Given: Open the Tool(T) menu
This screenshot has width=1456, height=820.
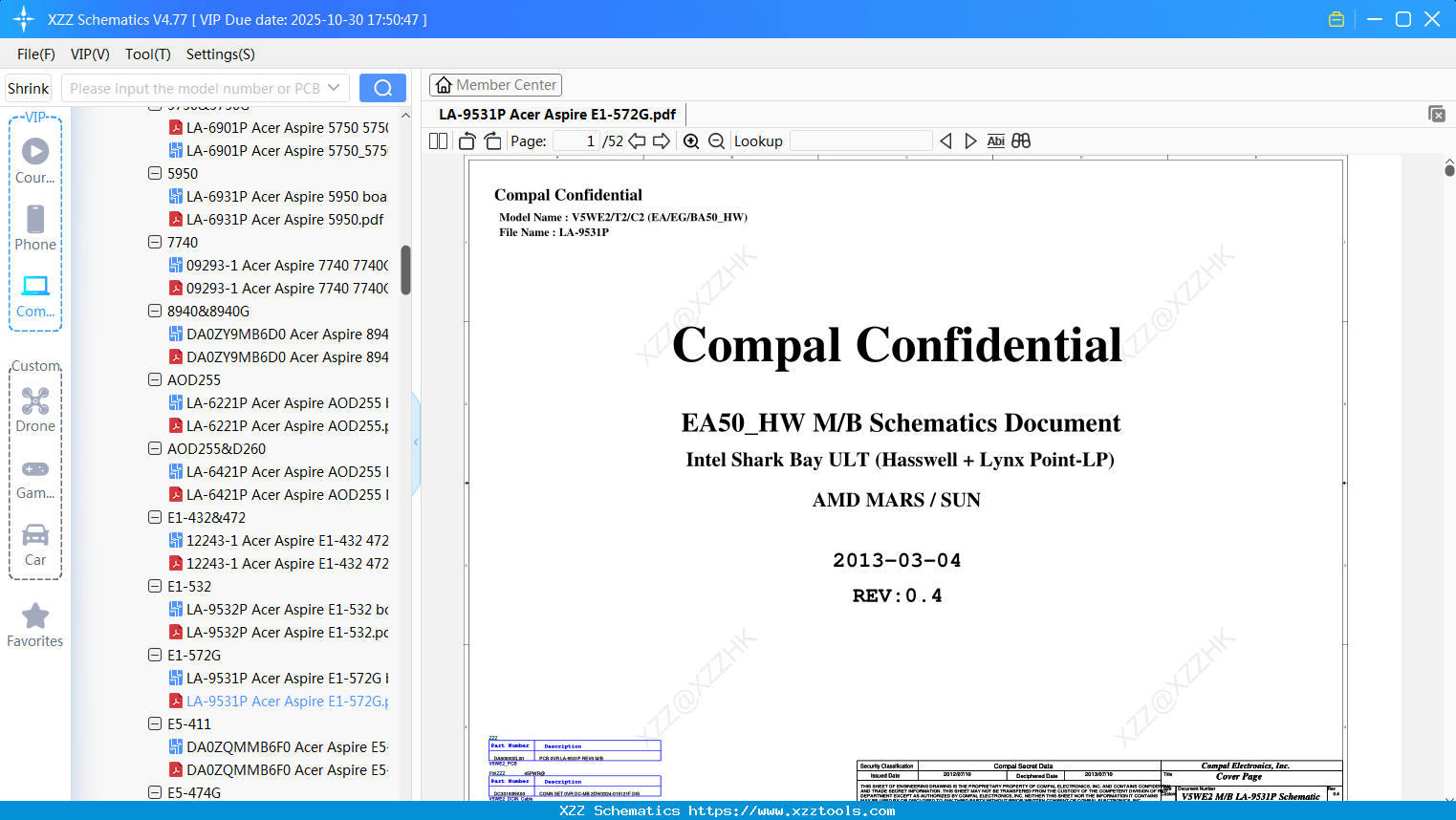Looking at the screenshot, I should tap(148, 54).
